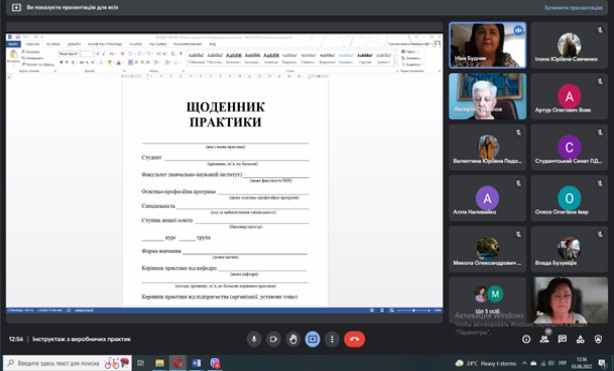614x371 pixels.
Task: Switch to the РАЗМЕТКА СТРАНИЦЫ tab
Action: (105, 44)
